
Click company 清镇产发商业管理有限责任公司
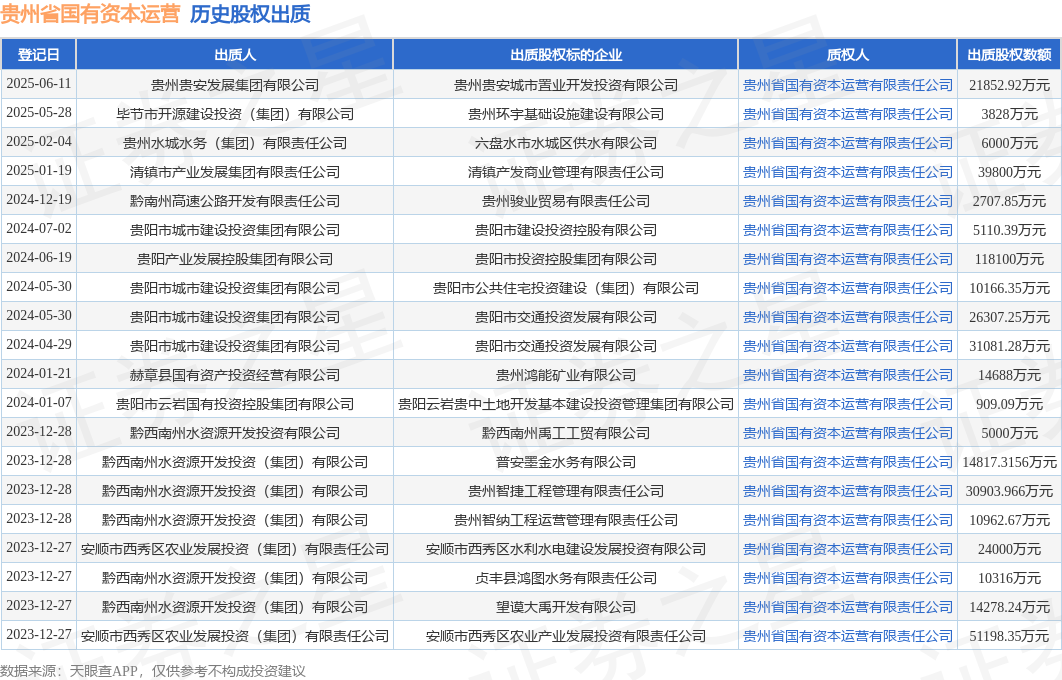566,172
